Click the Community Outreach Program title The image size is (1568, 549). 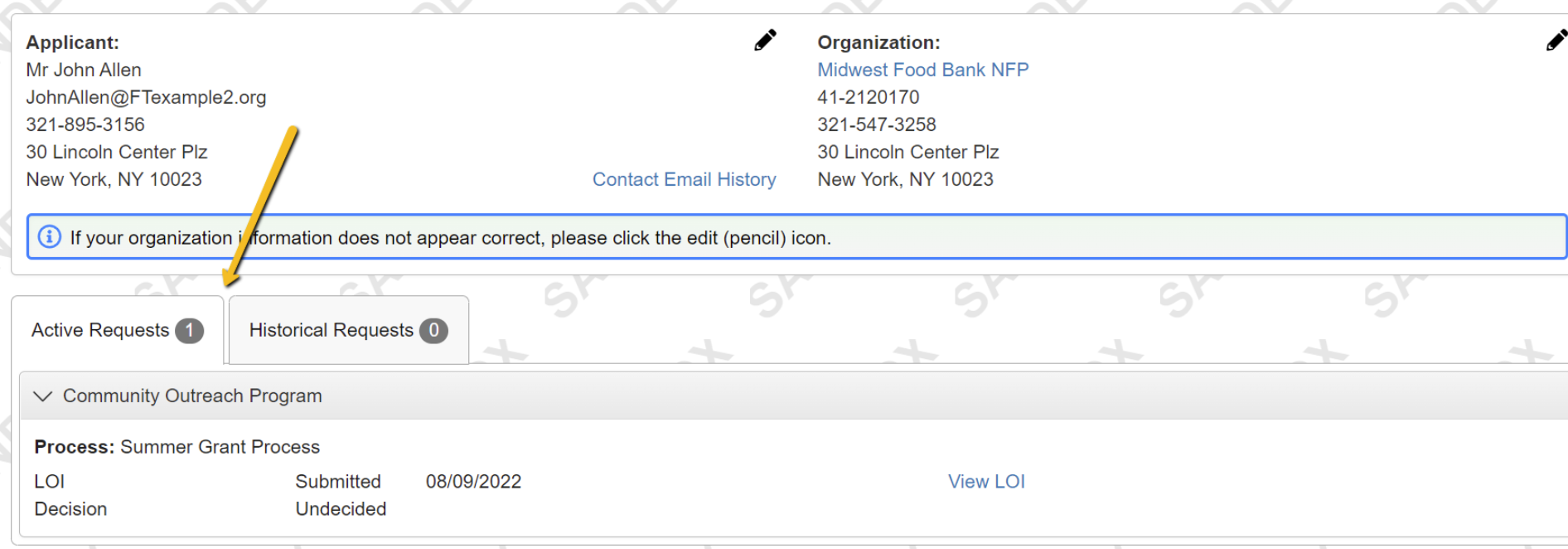click(x=192, y=396)
